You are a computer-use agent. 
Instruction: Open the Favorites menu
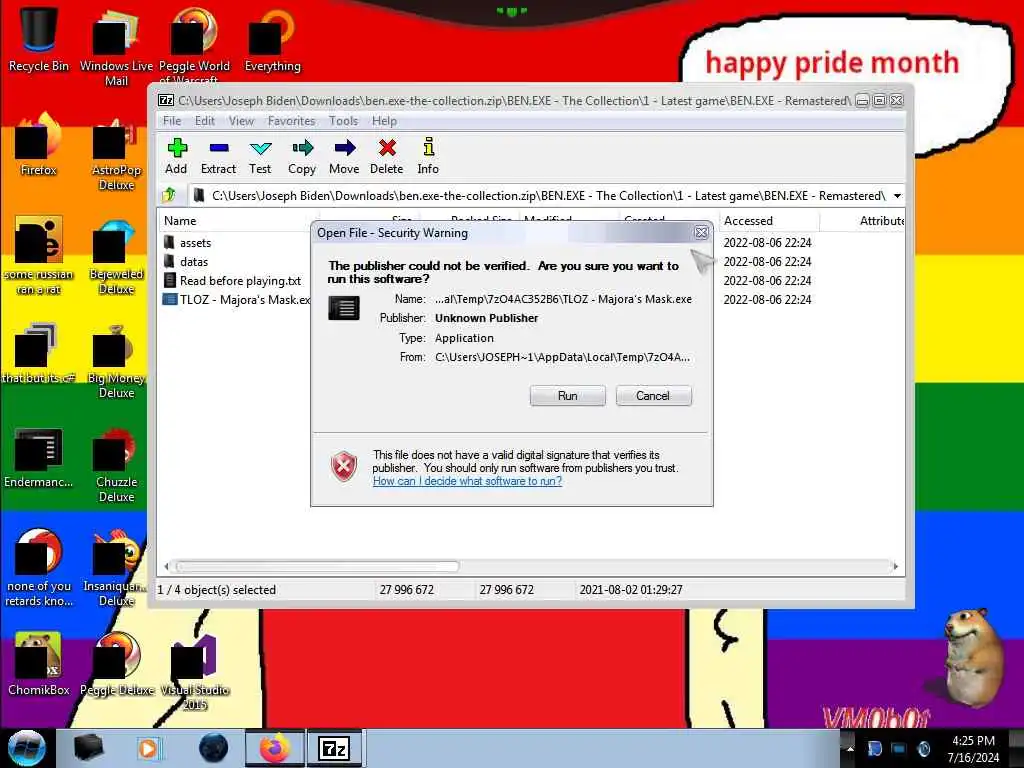pos(291,121)
